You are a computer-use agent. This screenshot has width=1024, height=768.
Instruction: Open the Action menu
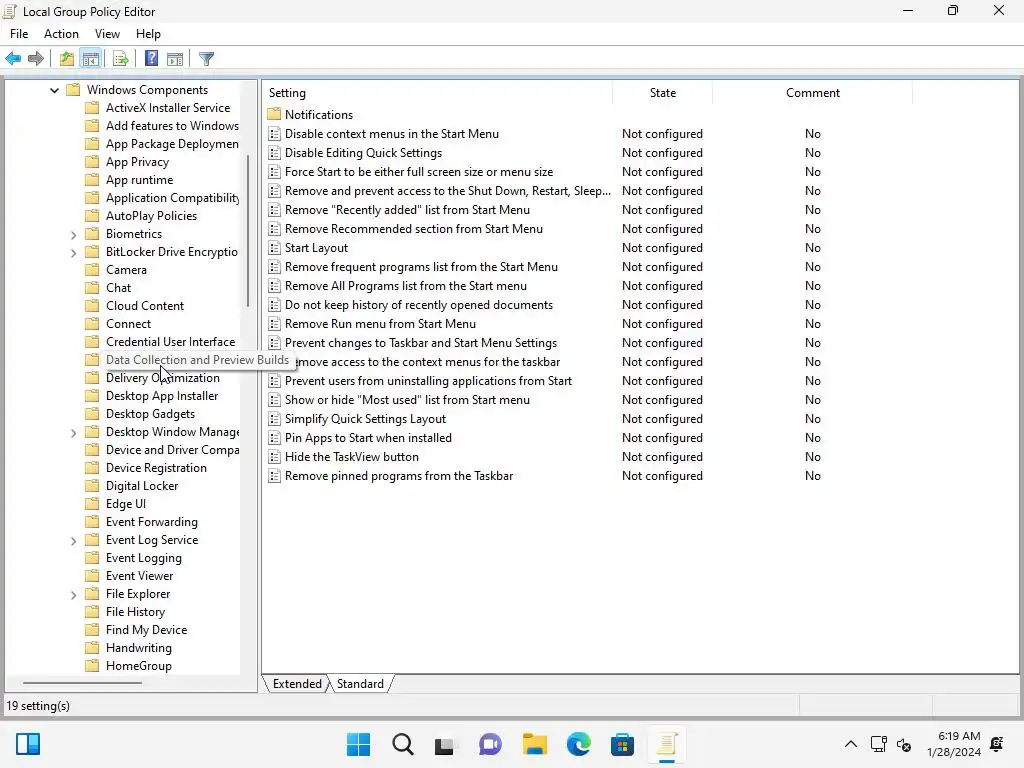coord(61,34)
